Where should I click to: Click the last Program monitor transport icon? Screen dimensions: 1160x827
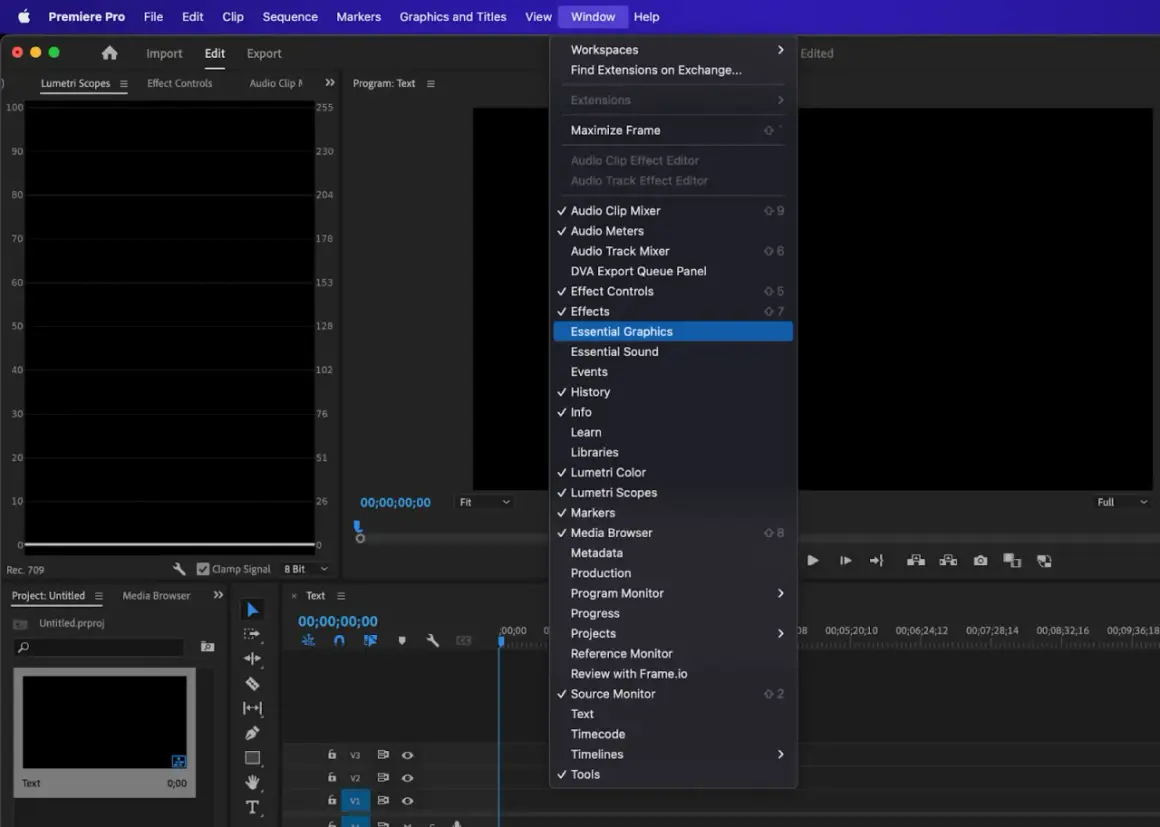click(1045, 561)
